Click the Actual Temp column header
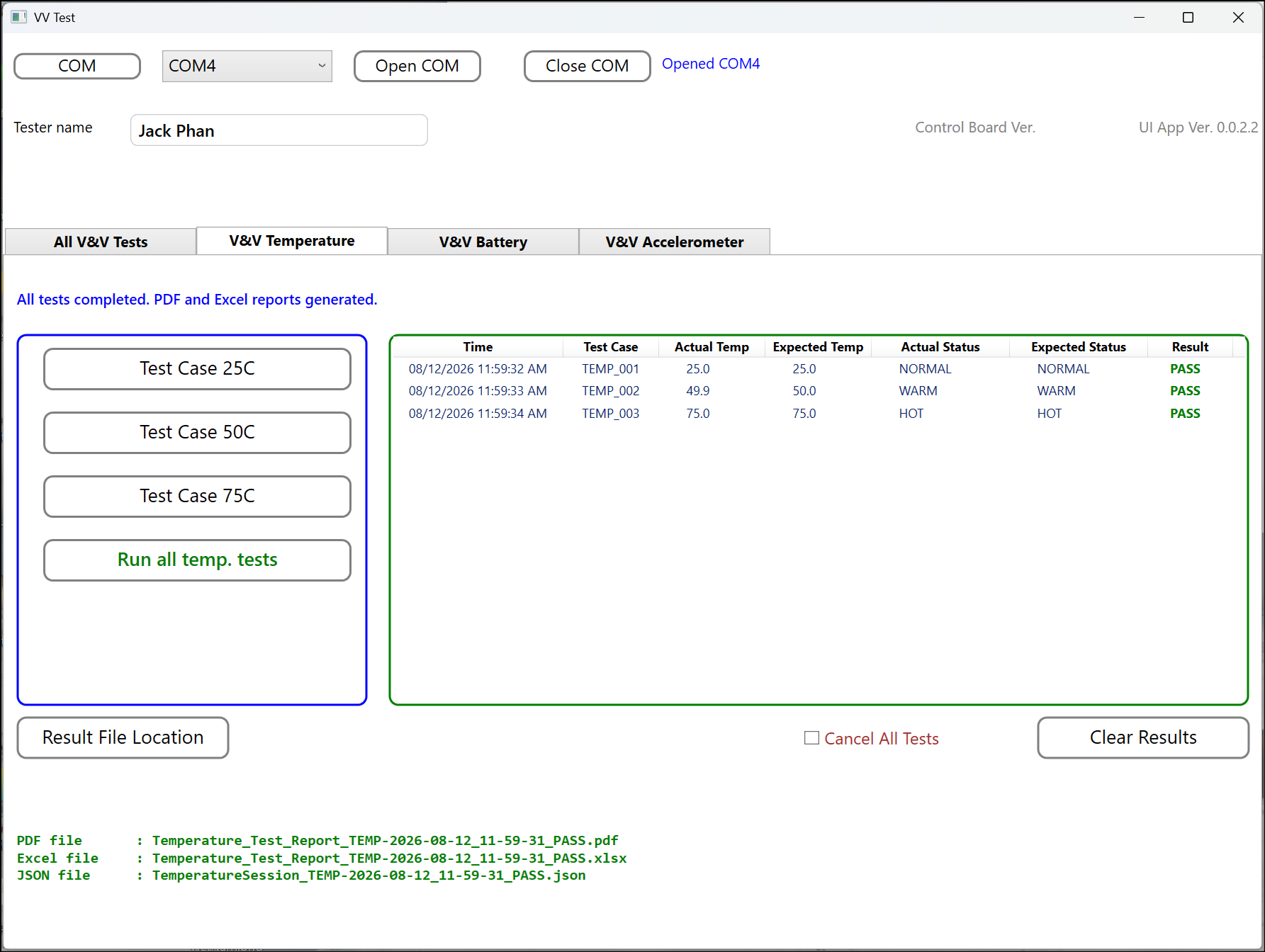 (x=712, y=347)
